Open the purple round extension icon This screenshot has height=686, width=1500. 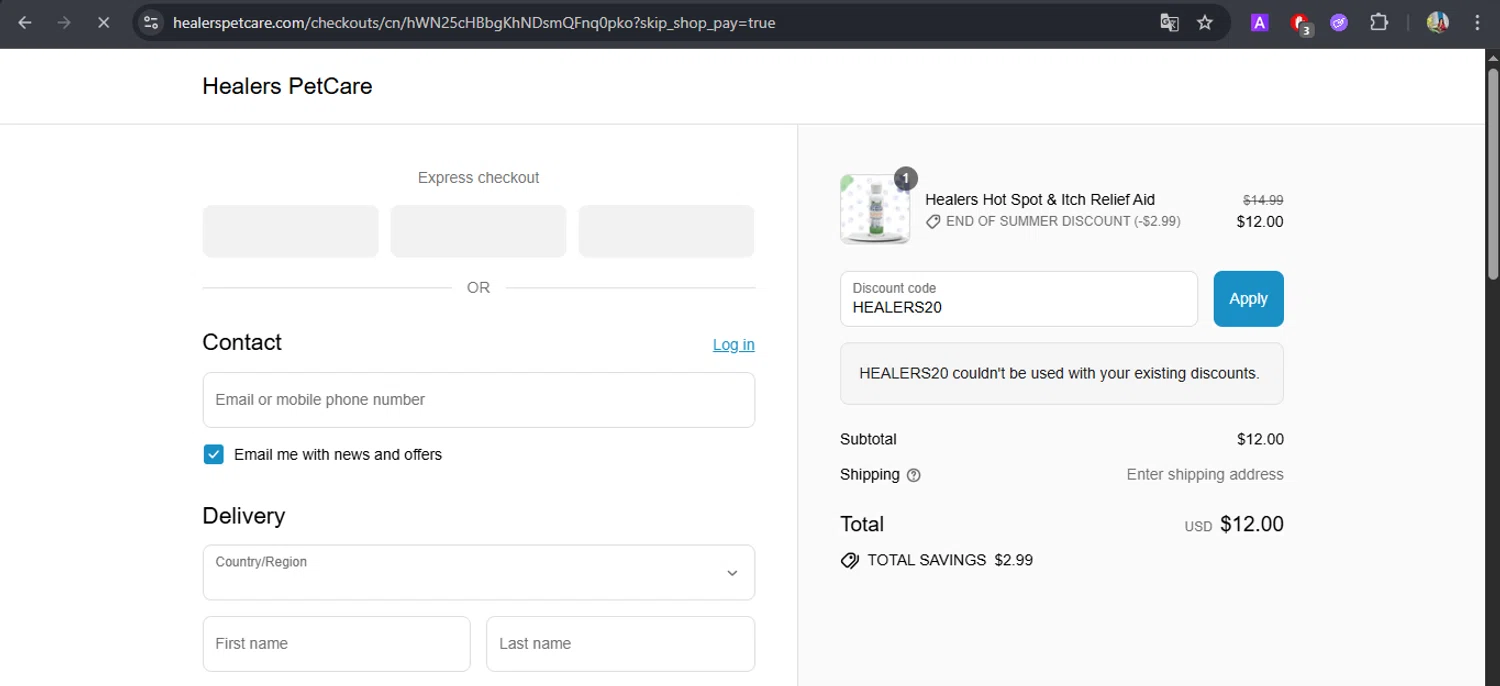[x=1339, y=22]
